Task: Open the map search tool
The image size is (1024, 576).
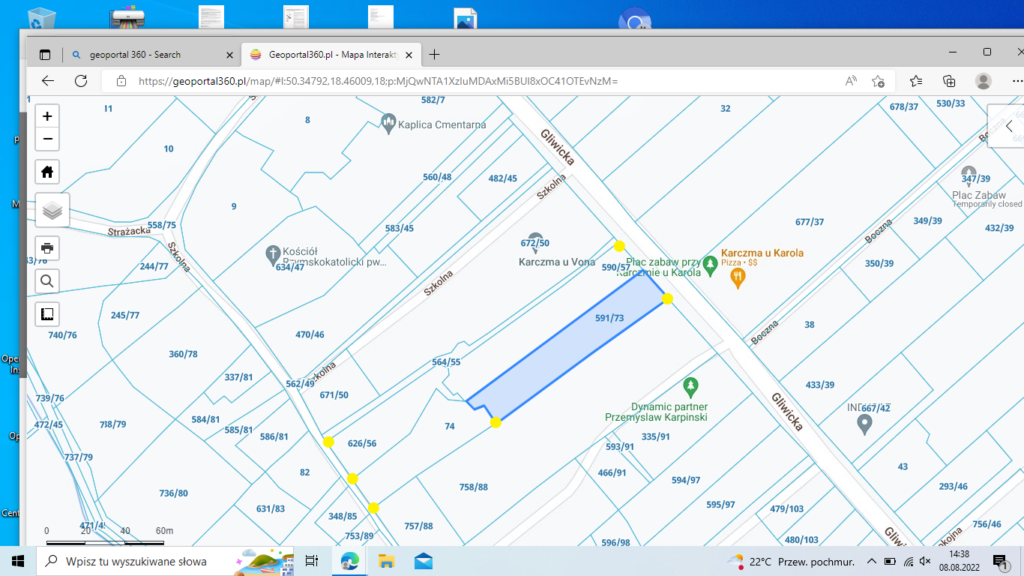Action: click(47, 281)
